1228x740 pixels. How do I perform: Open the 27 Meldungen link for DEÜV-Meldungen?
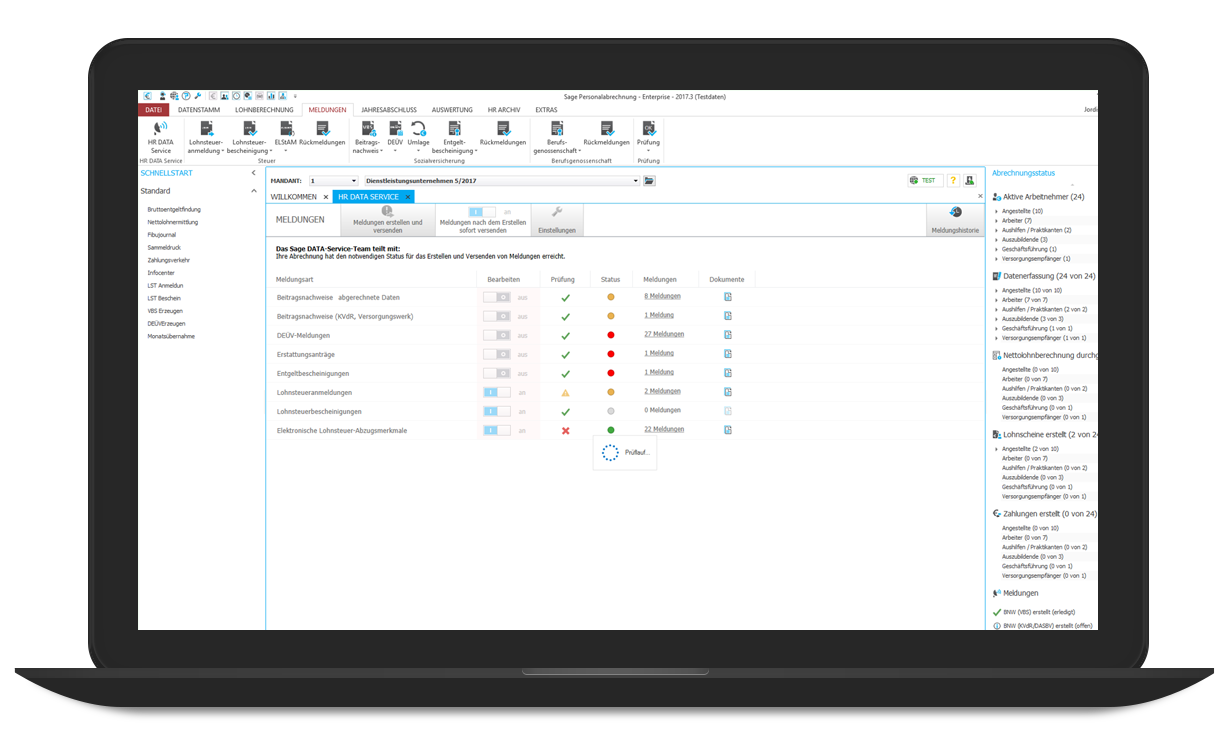(663, 335)
